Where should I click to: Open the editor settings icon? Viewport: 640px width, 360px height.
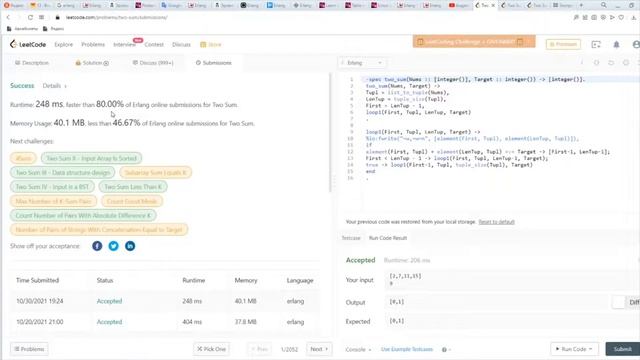(x=626, y=63)
